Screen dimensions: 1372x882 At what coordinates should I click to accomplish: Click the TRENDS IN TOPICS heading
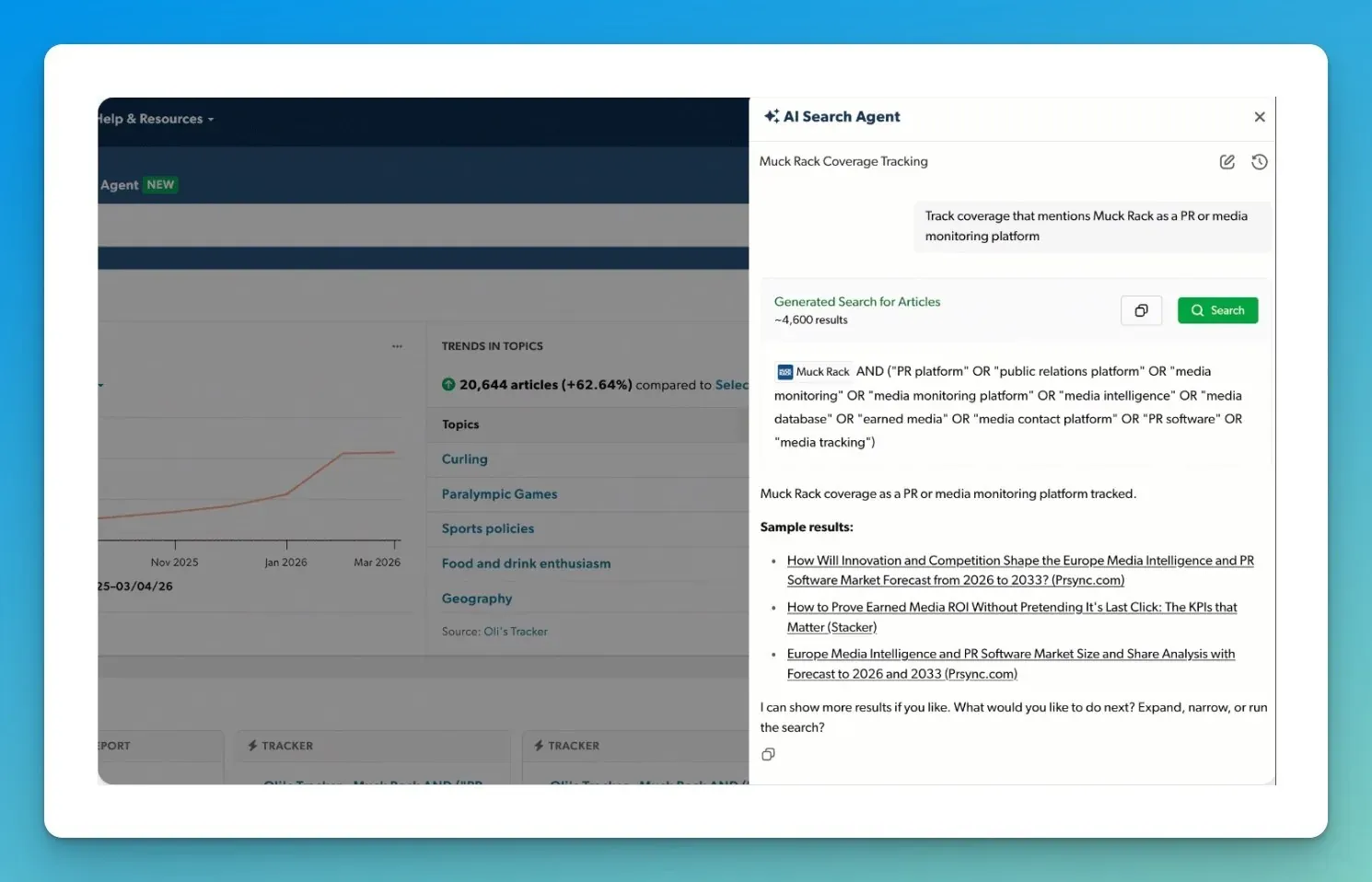pos(492,346)
